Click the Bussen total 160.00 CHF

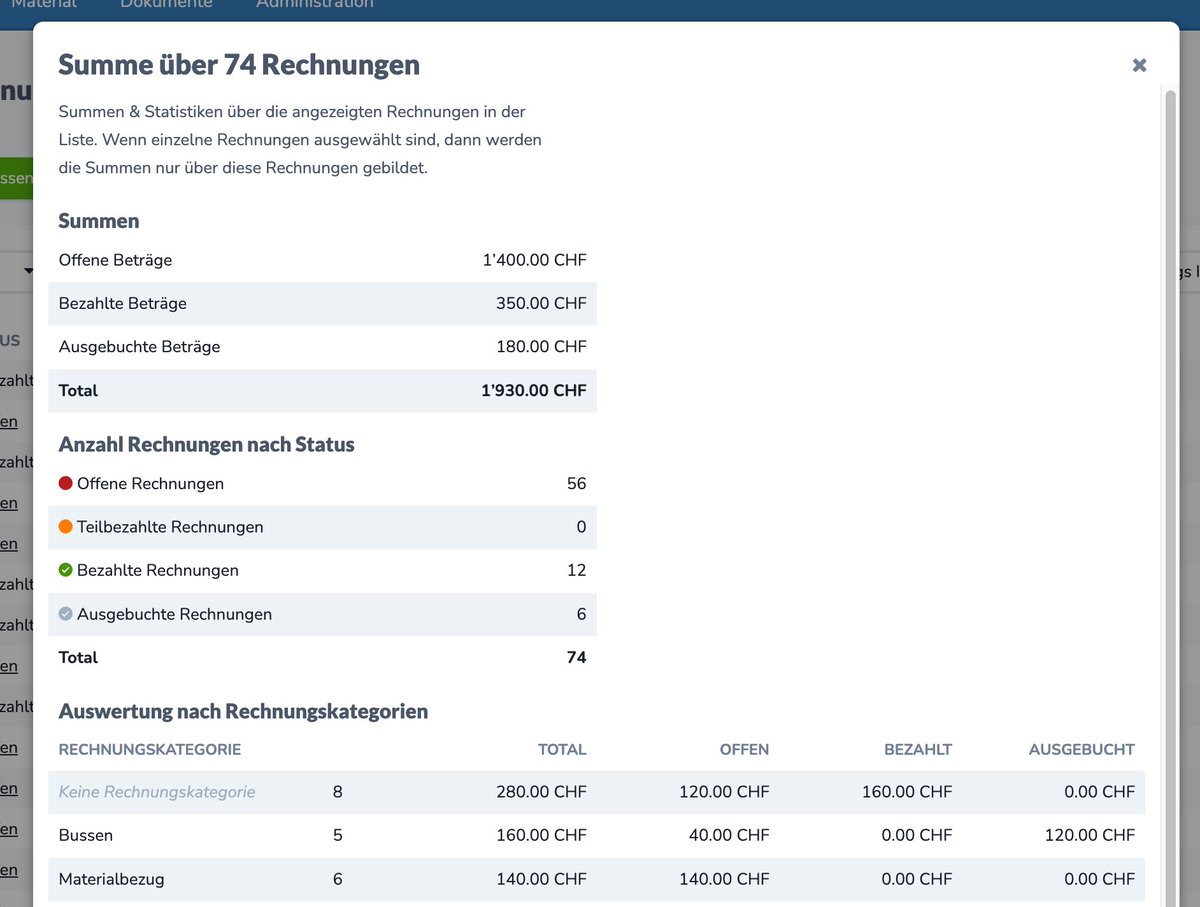click(541, 835)
